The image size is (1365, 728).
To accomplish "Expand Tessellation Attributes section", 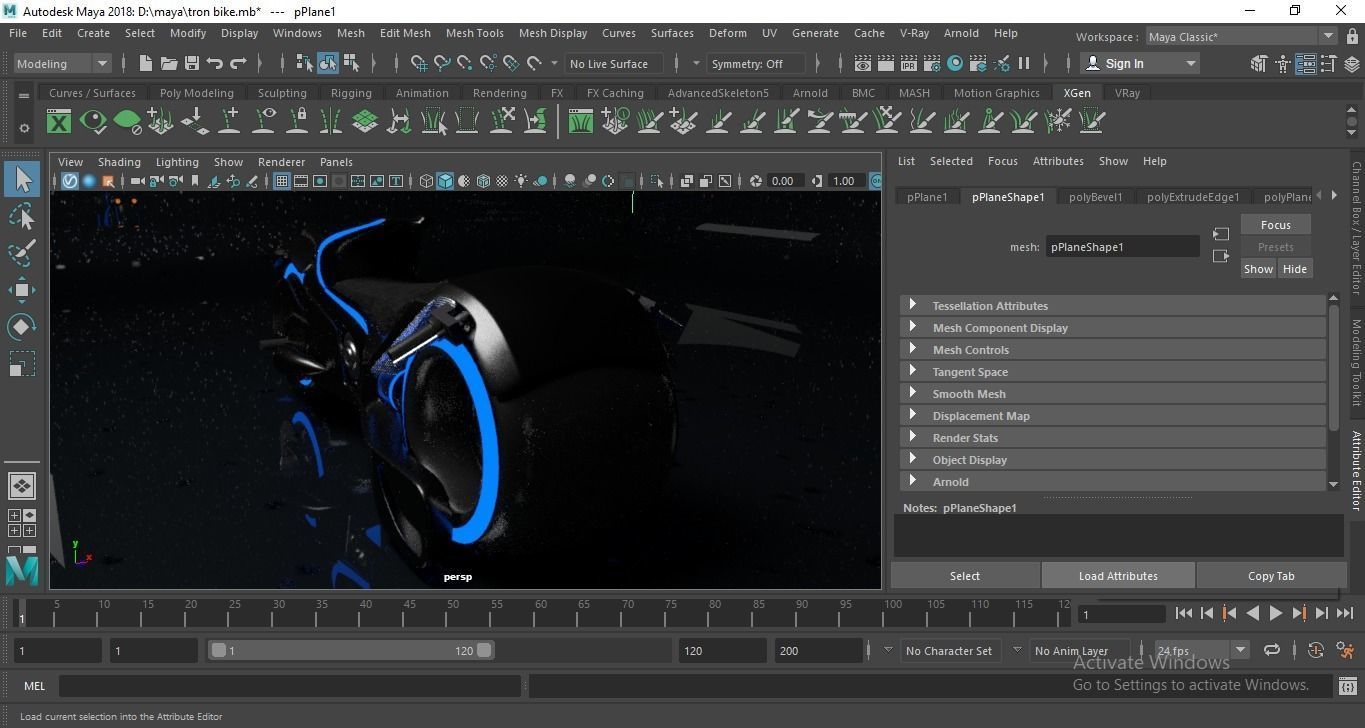I will tap(1112, 306).
